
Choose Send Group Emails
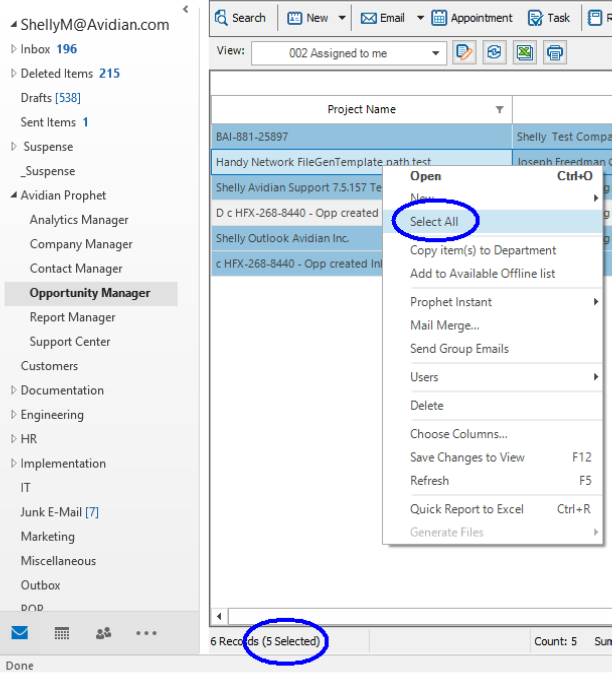point(492,349)
